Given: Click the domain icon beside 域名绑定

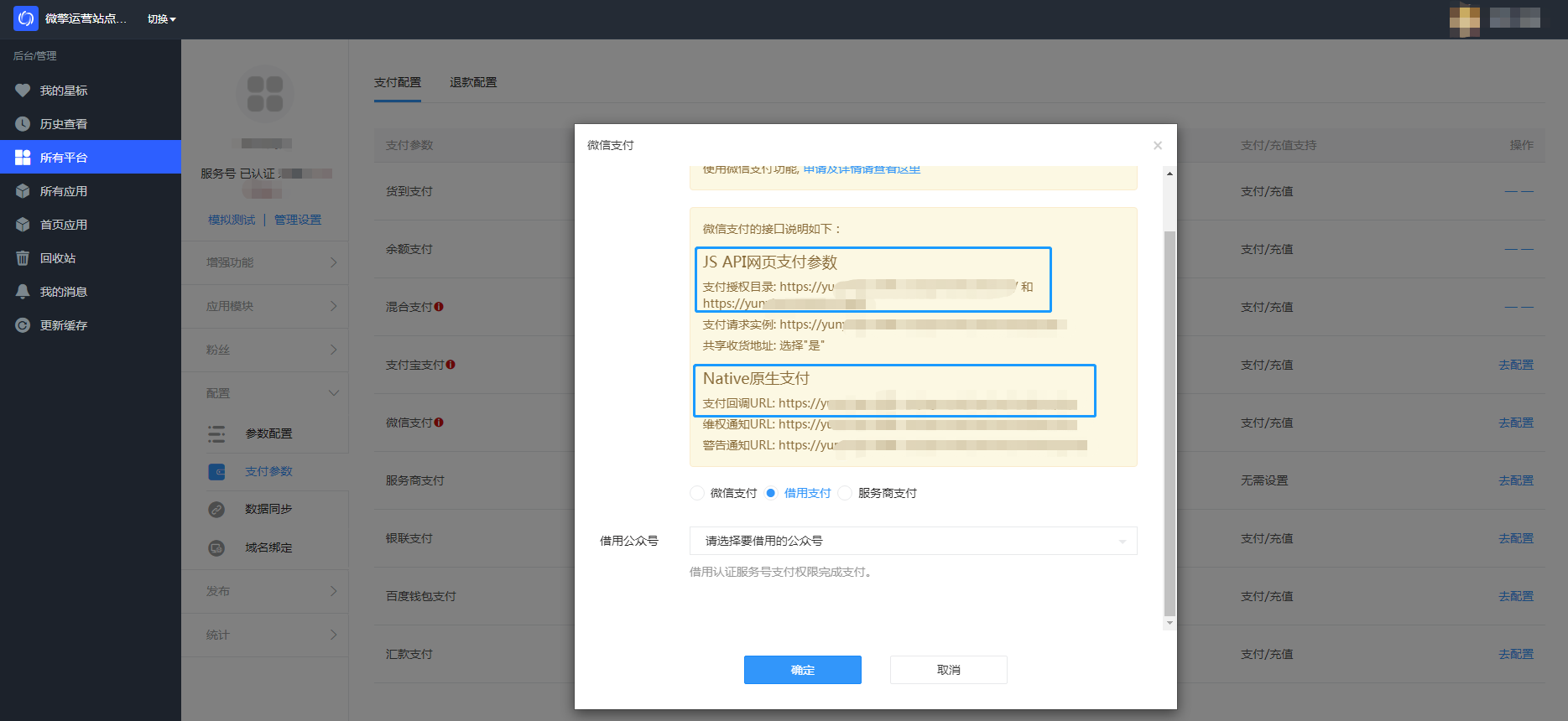Looking at the screenshot, I should 216,547.
